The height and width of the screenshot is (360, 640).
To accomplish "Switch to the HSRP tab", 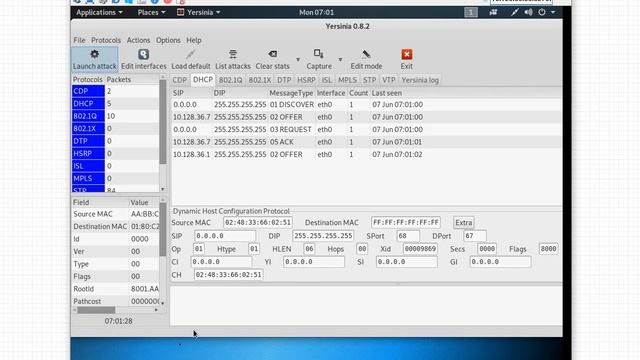I will [306, 80].
